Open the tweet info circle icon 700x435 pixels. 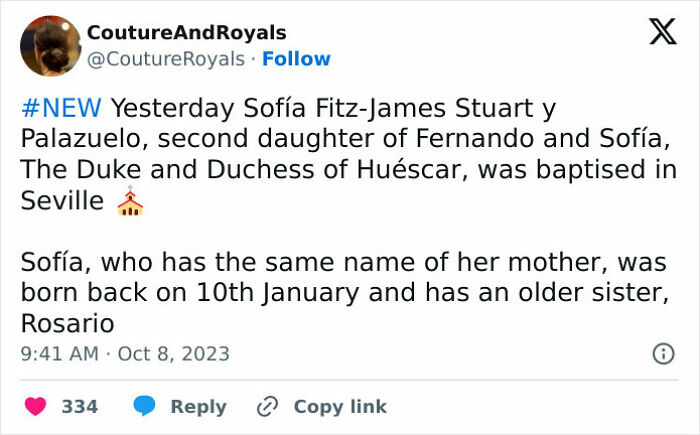pos(662,353)
